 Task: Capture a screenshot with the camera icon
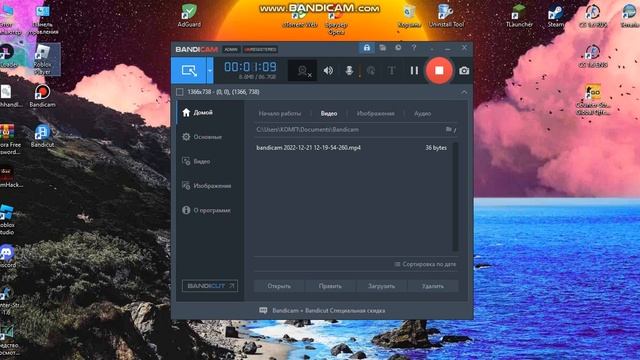pyautogui.click(x=464, y=71)
